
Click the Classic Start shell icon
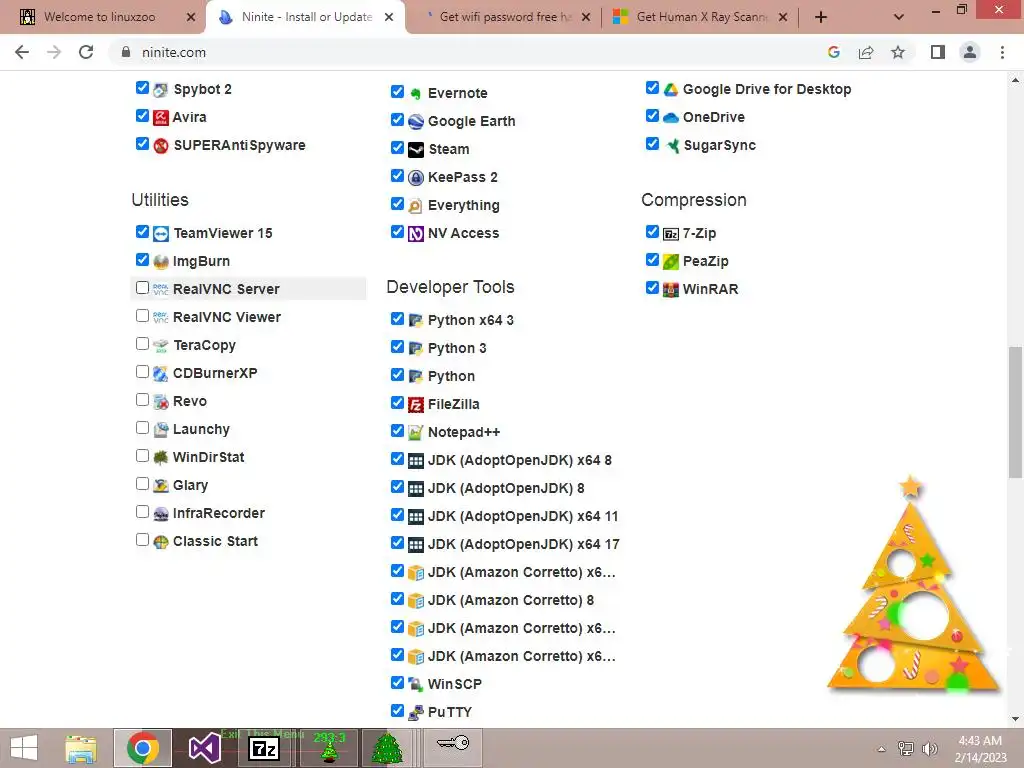(x=161, y=541)
